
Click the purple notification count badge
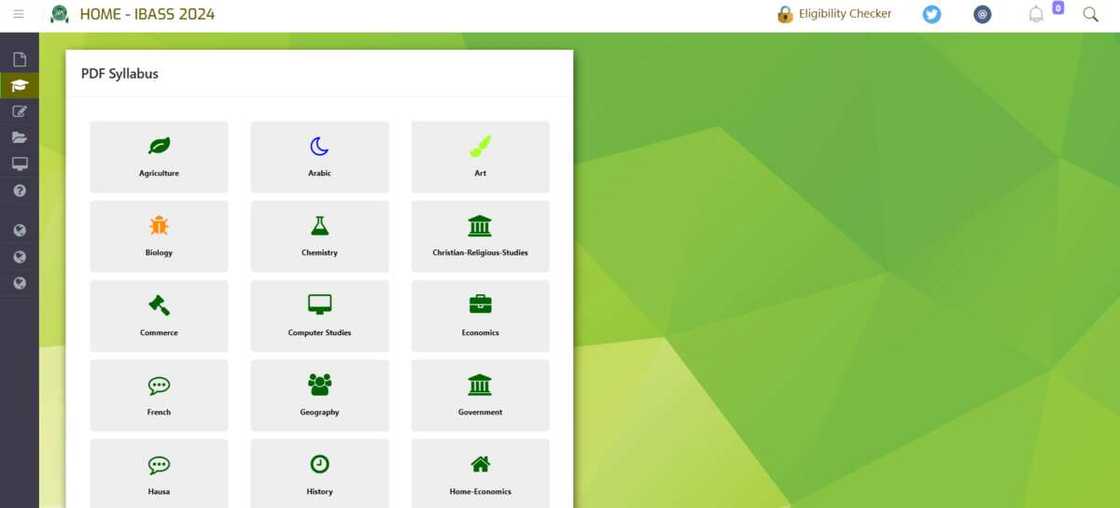[x=1058, y=8]
